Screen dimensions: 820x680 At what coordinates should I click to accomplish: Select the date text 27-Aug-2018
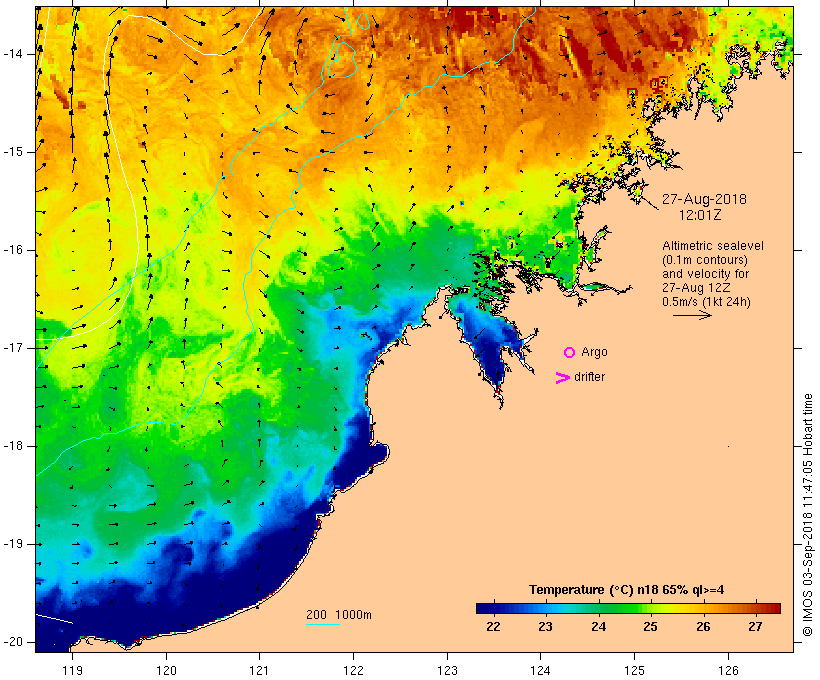tap(704, 199)
